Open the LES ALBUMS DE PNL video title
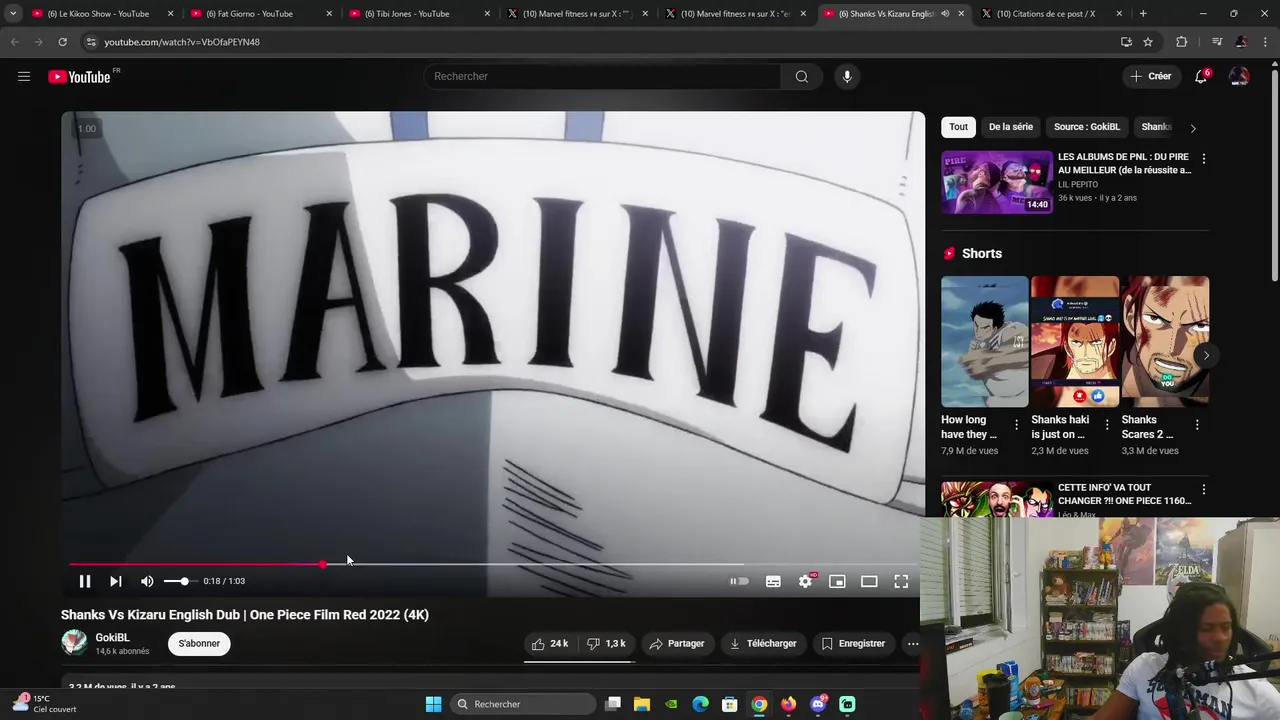 1124,164
